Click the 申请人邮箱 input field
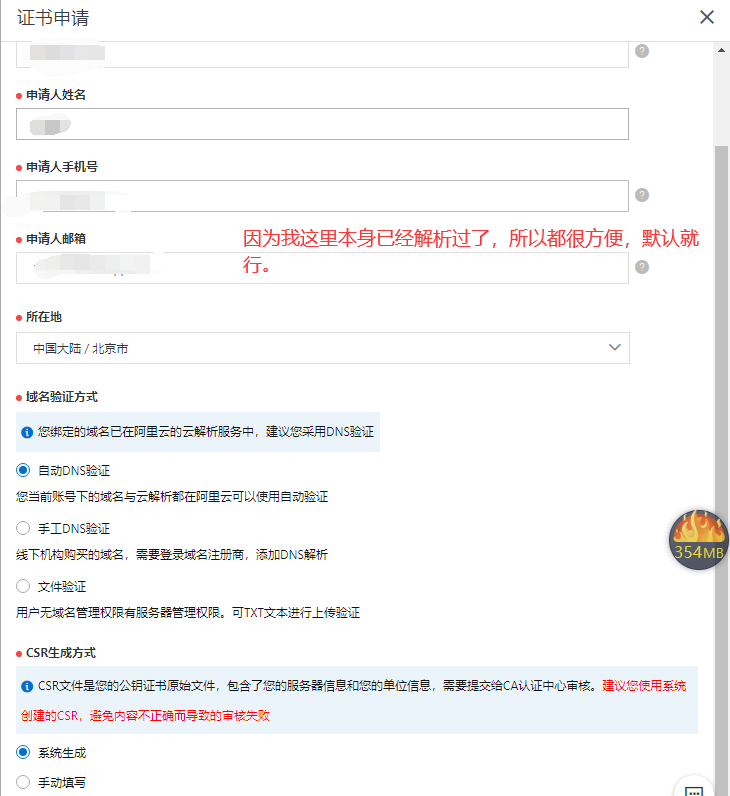This screenshot has width=730, height=796. pos(322,268)
